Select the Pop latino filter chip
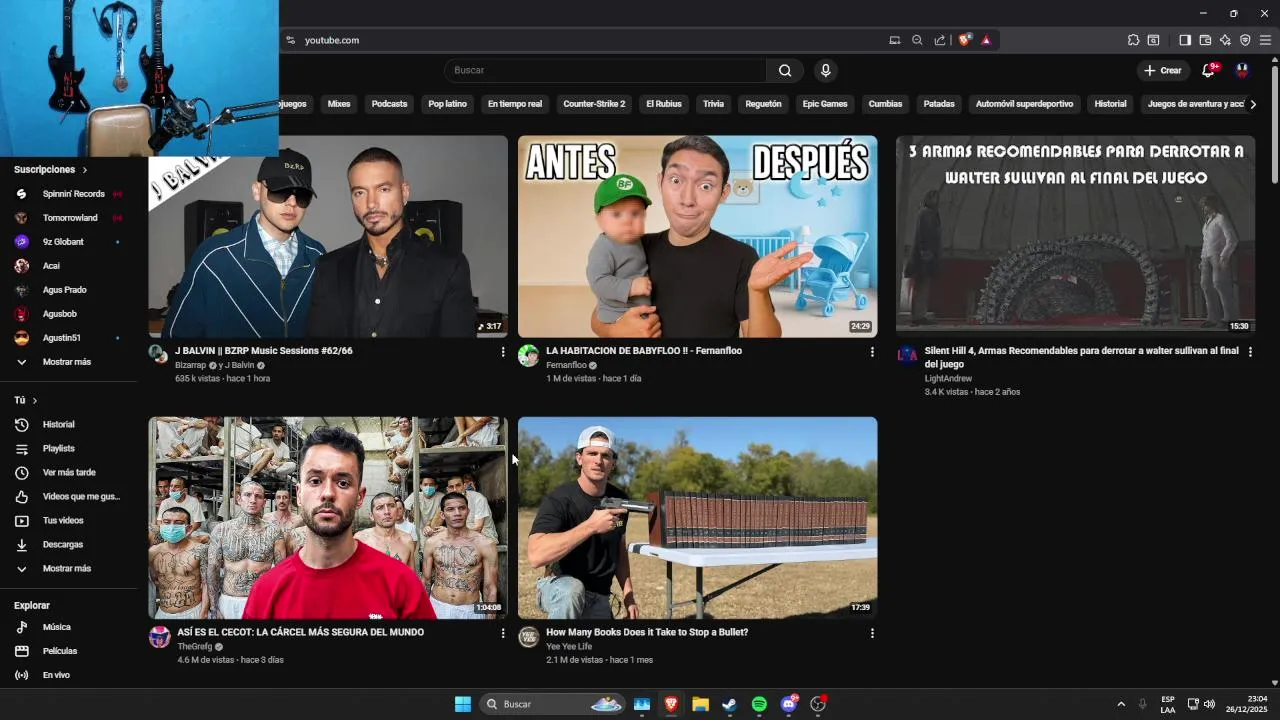Image resolution: width=1280 pixels, height=720 pixels. (x=447, y=104)
